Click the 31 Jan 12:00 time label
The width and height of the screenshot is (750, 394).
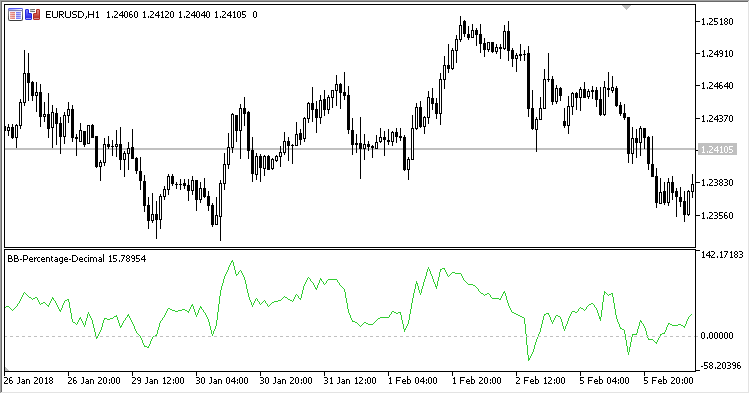pyautogui.click(x=350, y=381)
